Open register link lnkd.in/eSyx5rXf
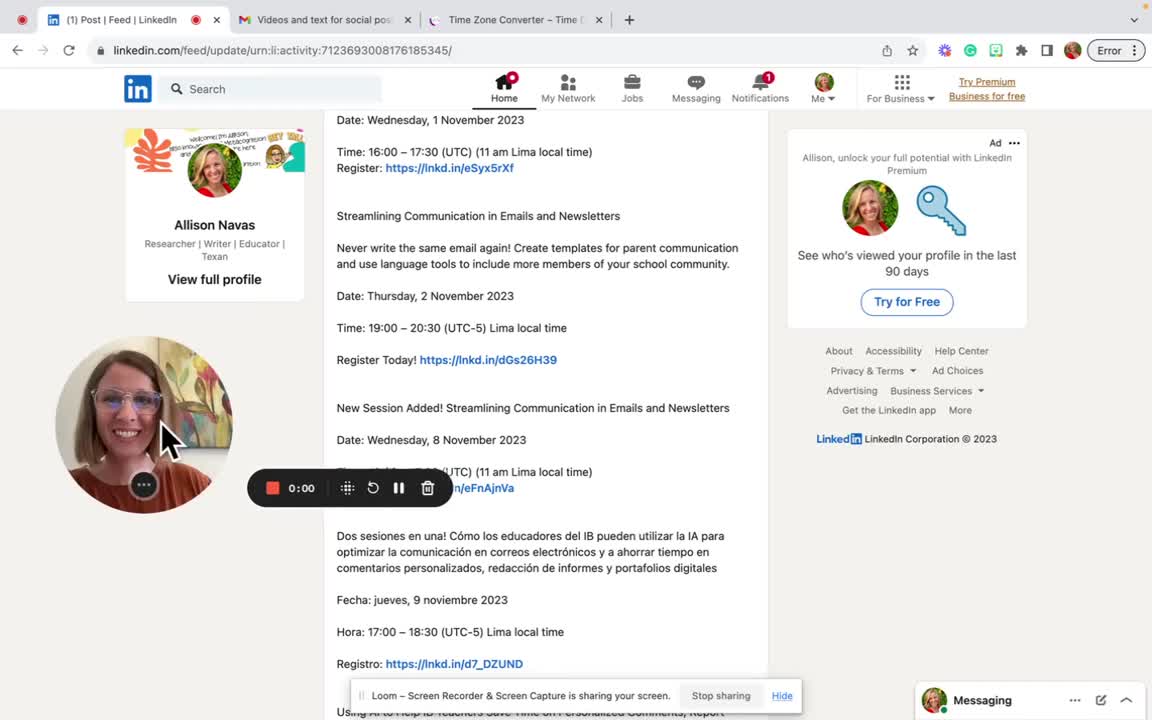This screenshot has height=720, width=1152. pos(450,168)
